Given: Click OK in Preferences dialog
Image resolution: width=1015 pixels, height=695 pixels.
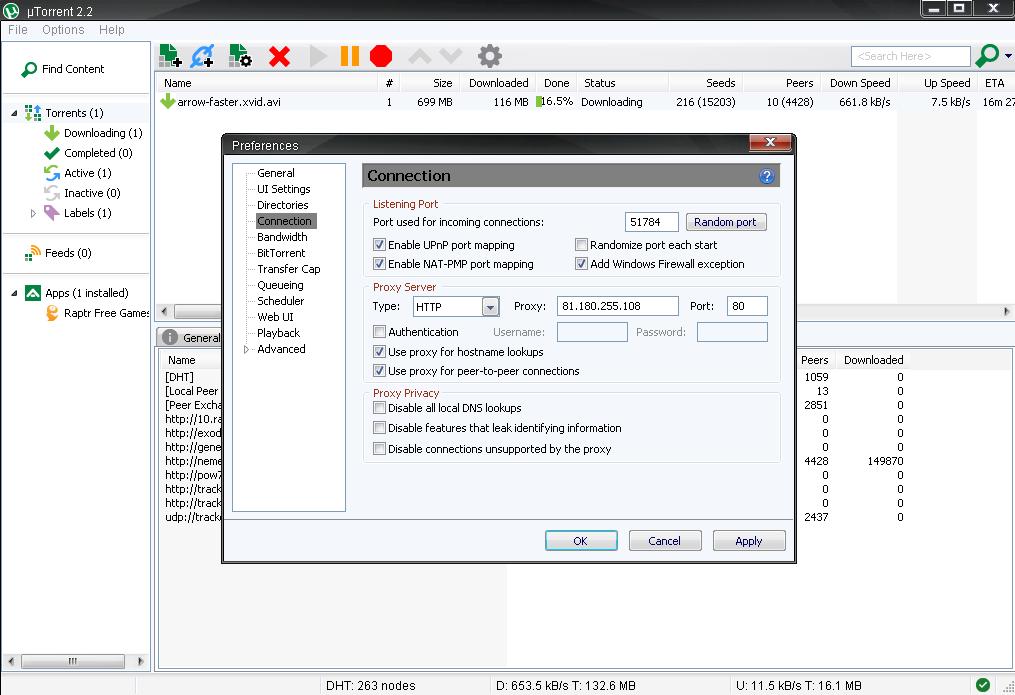Looking at the screenshot, I should click(x=581, y=541).
